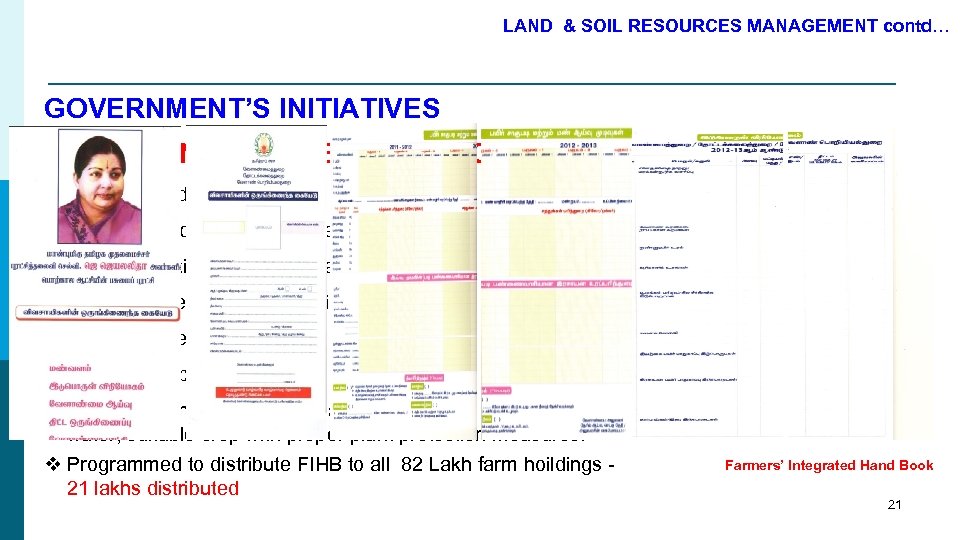Screen dimensions: 960x540
Task: Click the green Tamil header banner above '2012 - 2013'
Action: 556,133
